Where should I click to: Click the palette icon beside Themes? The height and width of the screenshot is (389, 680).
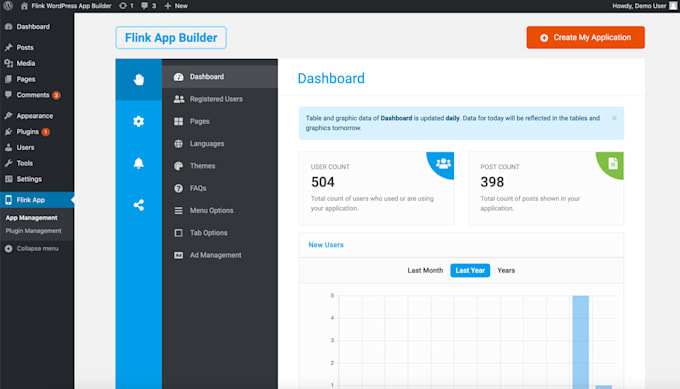[178, 166]
